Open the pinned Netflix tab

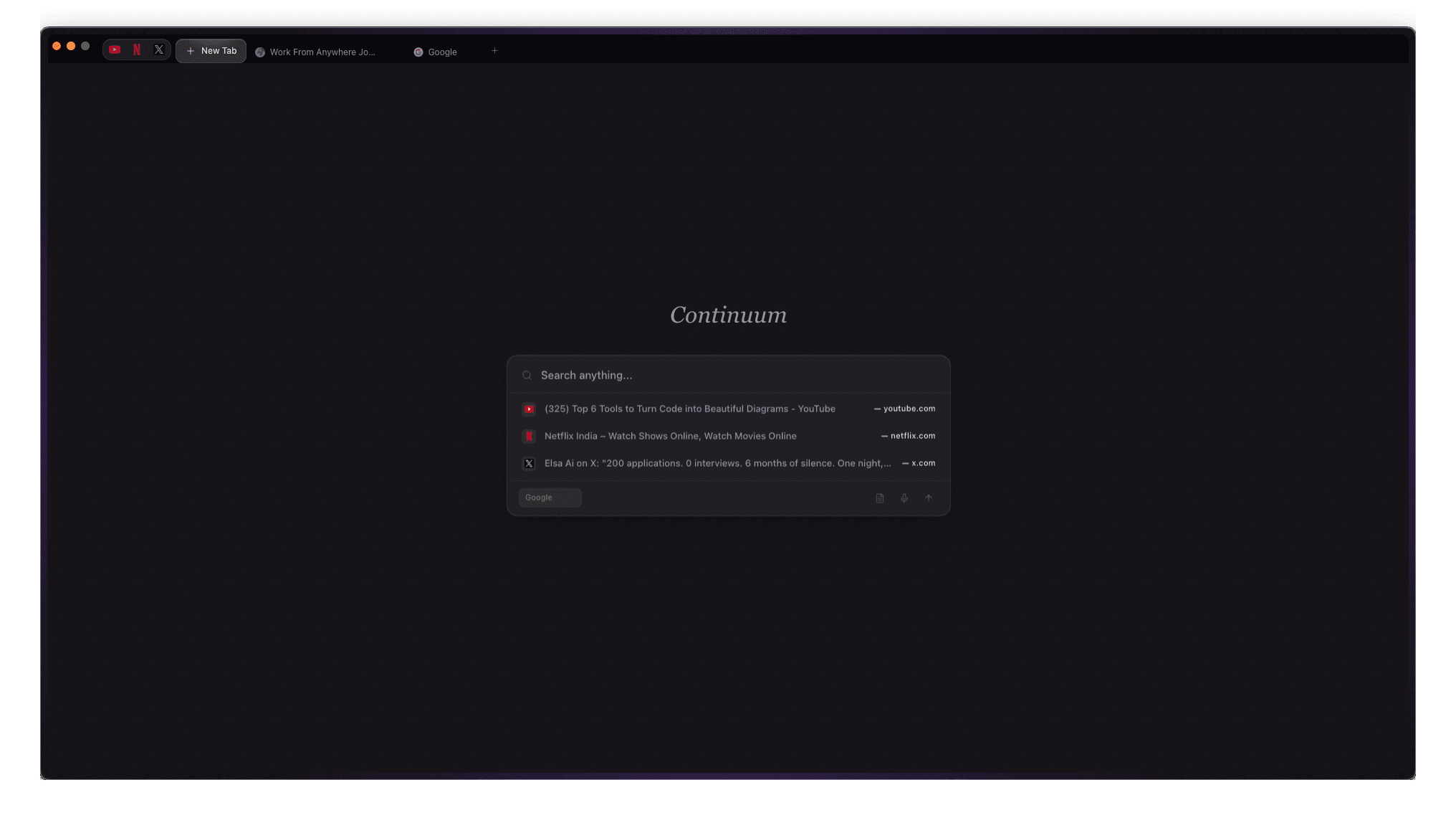click(x=137, y=49)
